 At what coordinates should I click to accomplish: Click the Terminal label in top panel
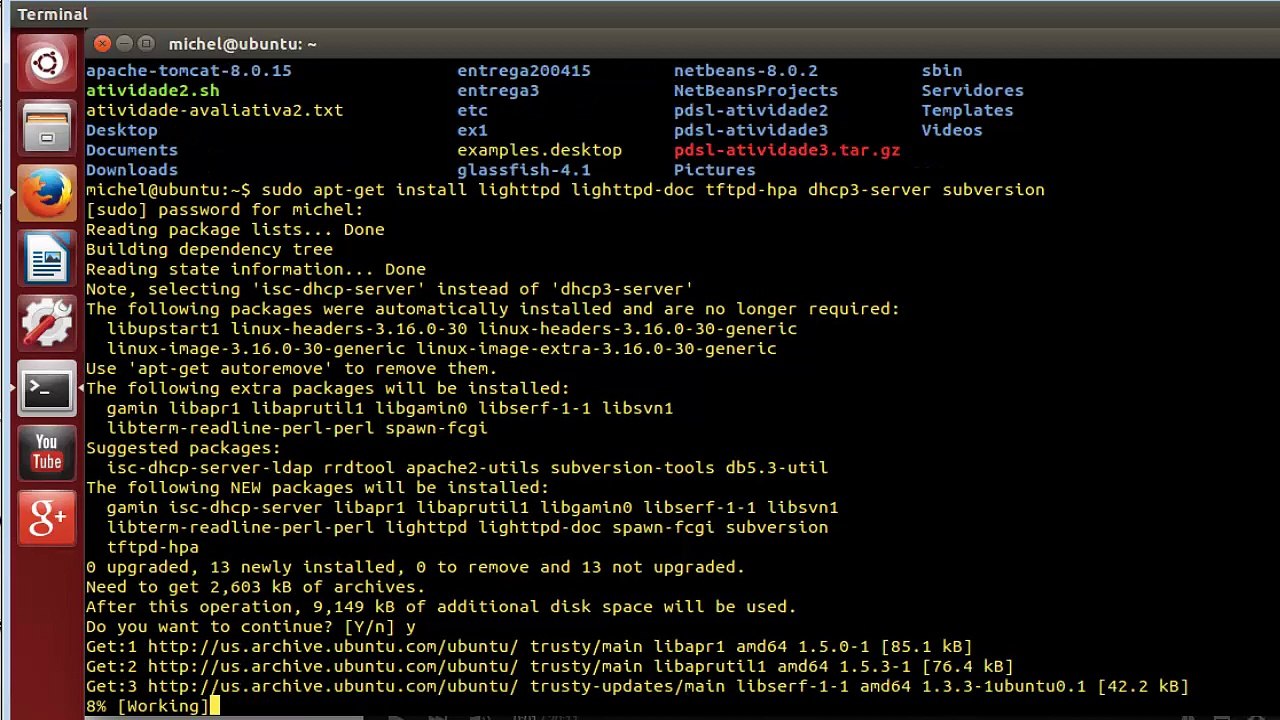click(x=53, y=14)
